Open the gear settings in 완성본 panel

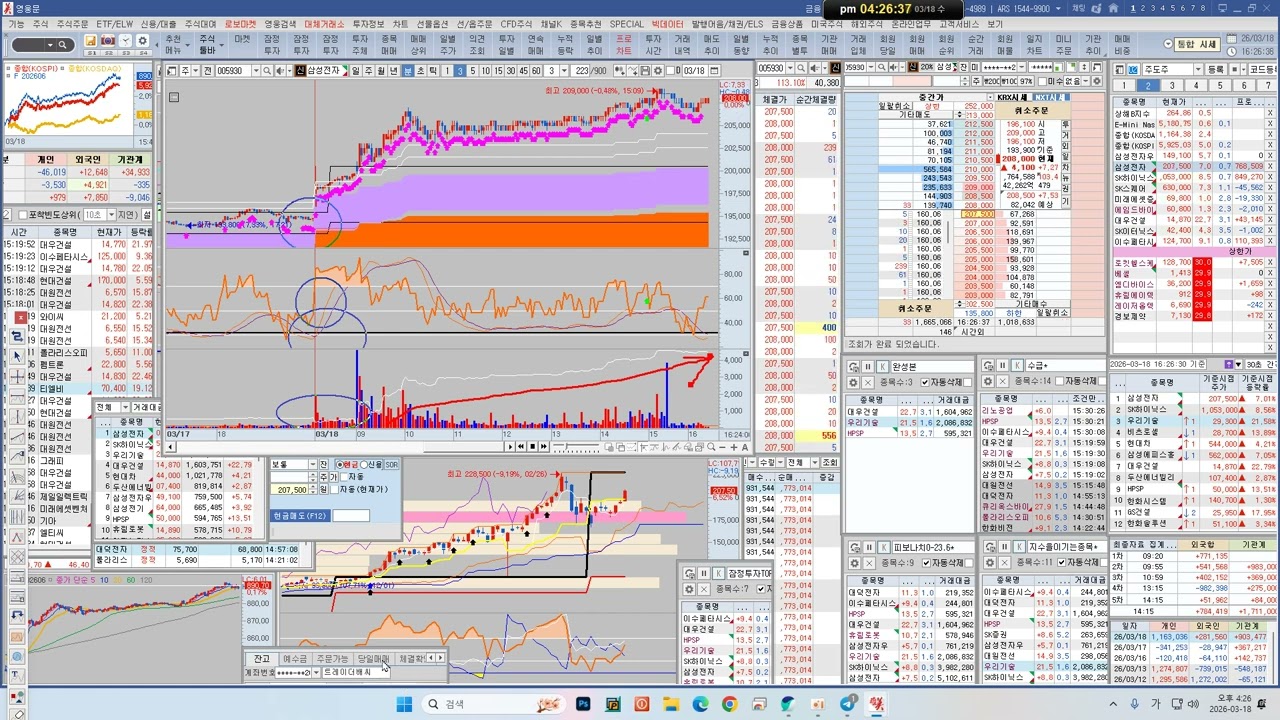click(853, 382)
